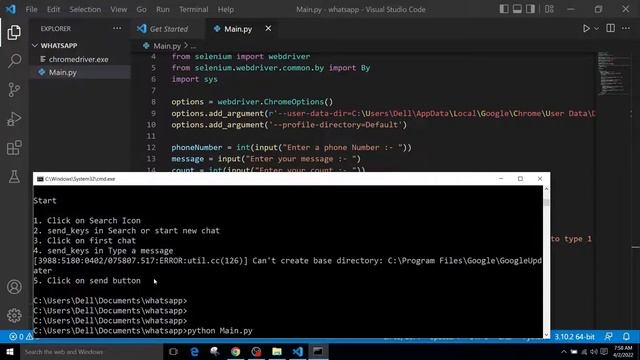Viewport: 640px width, 360px height.
Task: Open the Testing flask view
Action: click(x=14, y=177)
